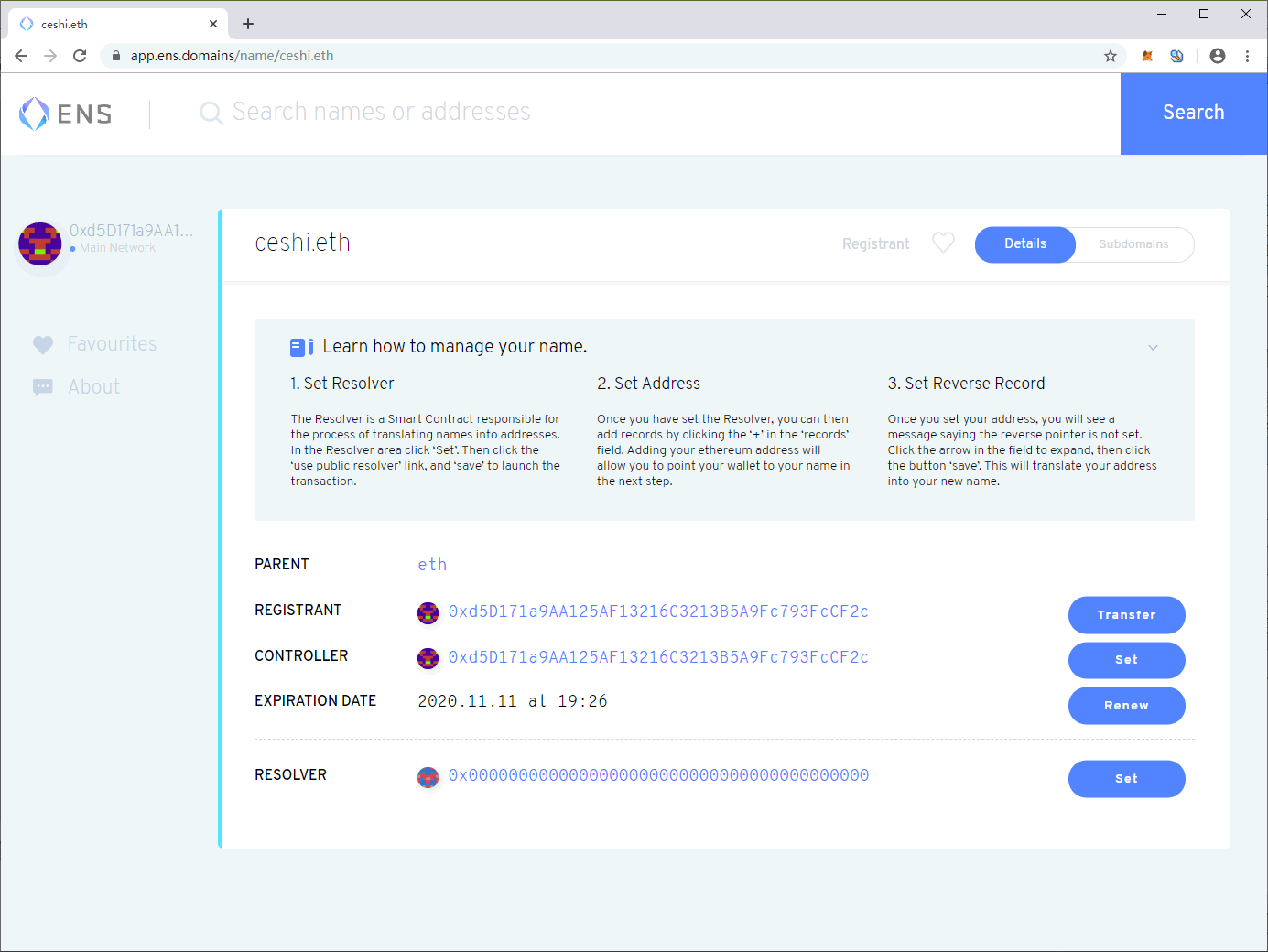The image size is (1268, 952).
Task: Go back in browser history
Action: tap(21, 56)
